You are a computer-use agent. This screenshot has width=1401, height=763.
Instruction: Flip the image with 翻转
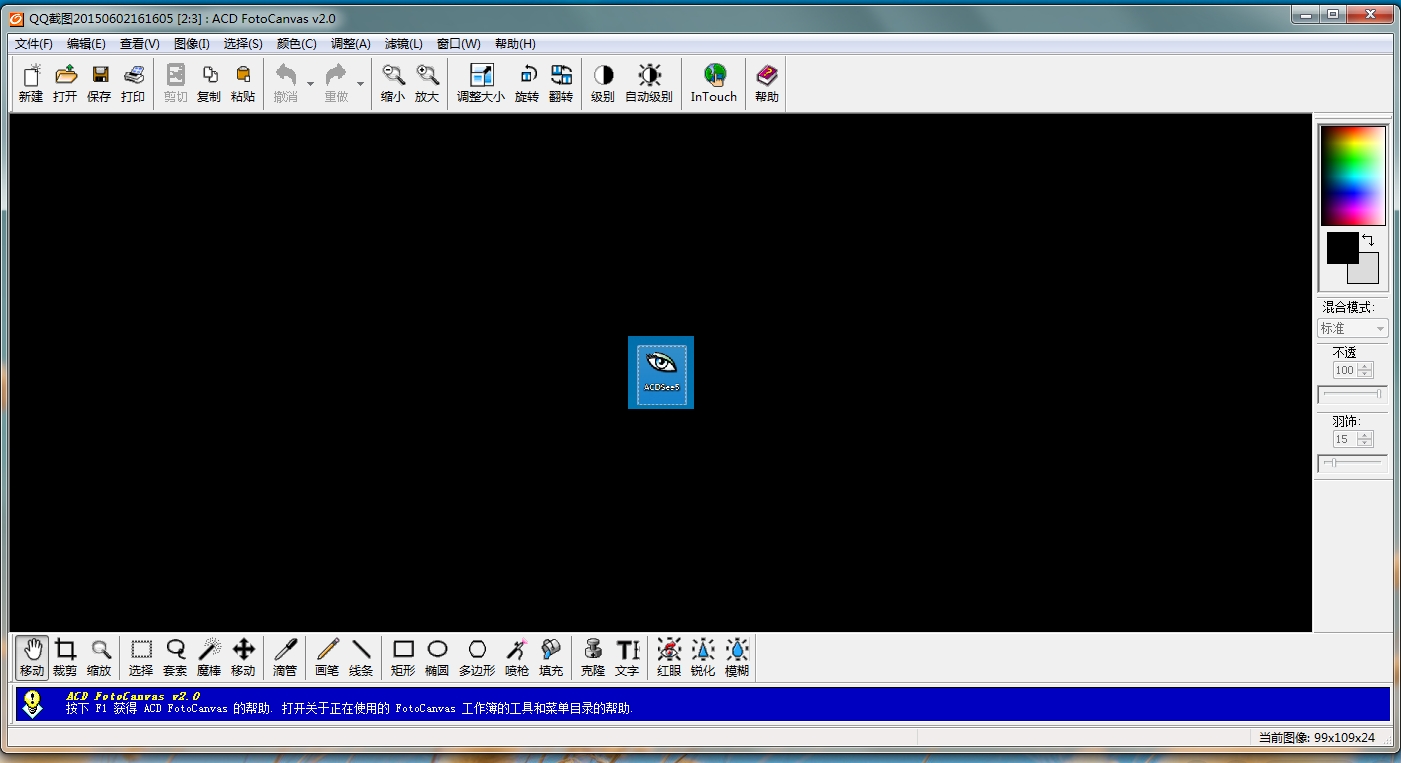coord(561,83)
